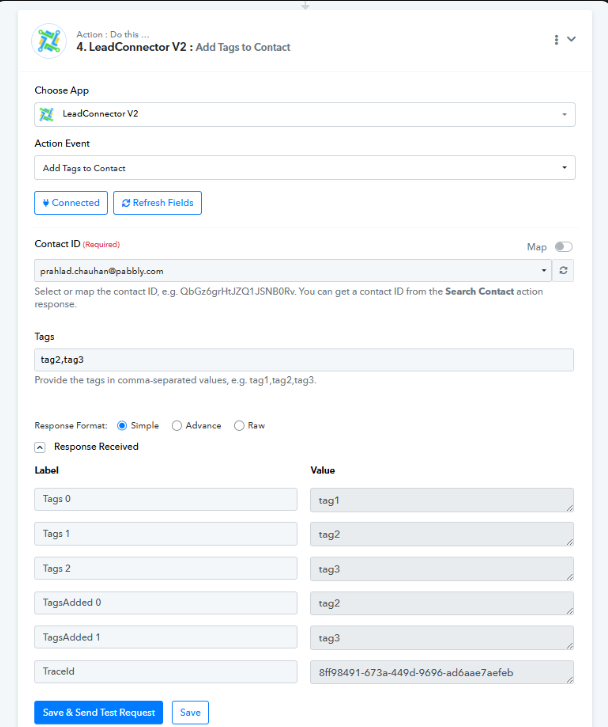Click the refresh icon beside Contact ID
Screen dimensions: 608x727
point(564,271)
